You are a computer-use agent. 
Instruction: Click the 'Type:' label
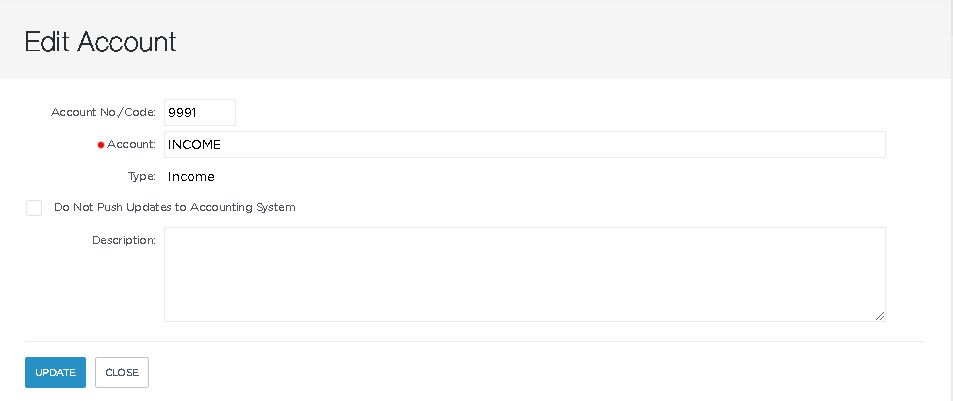tap(142, 176)
